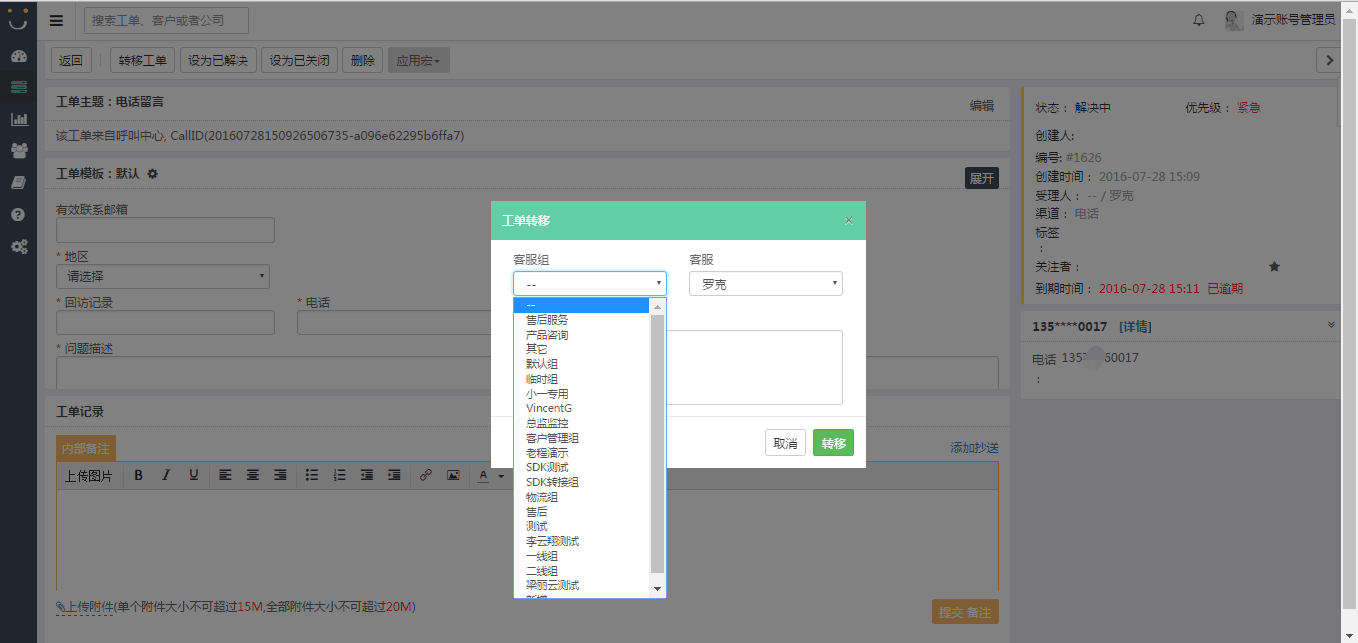Click the notification bell icon

point(1199,20)
